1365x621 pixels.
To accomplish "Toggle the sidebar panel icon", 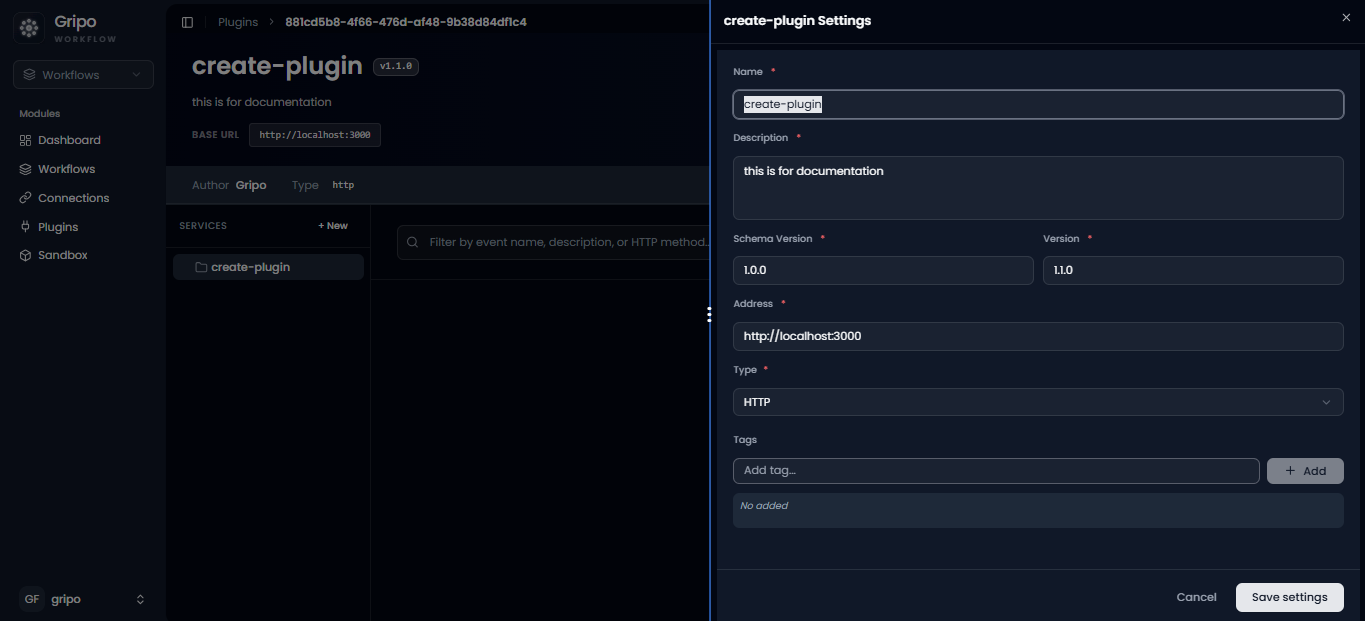I will [x=187, y=22].
